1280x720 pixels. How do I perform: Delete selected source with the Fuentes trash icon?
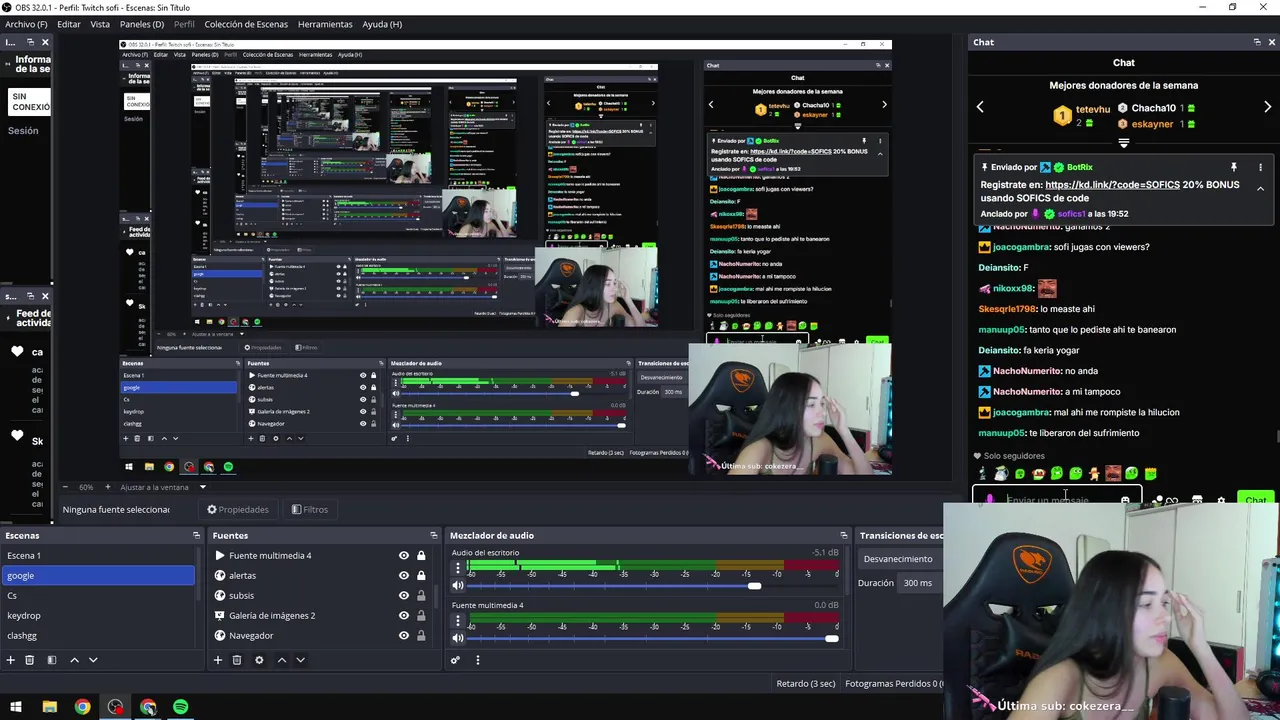click(x=237, y=660)
